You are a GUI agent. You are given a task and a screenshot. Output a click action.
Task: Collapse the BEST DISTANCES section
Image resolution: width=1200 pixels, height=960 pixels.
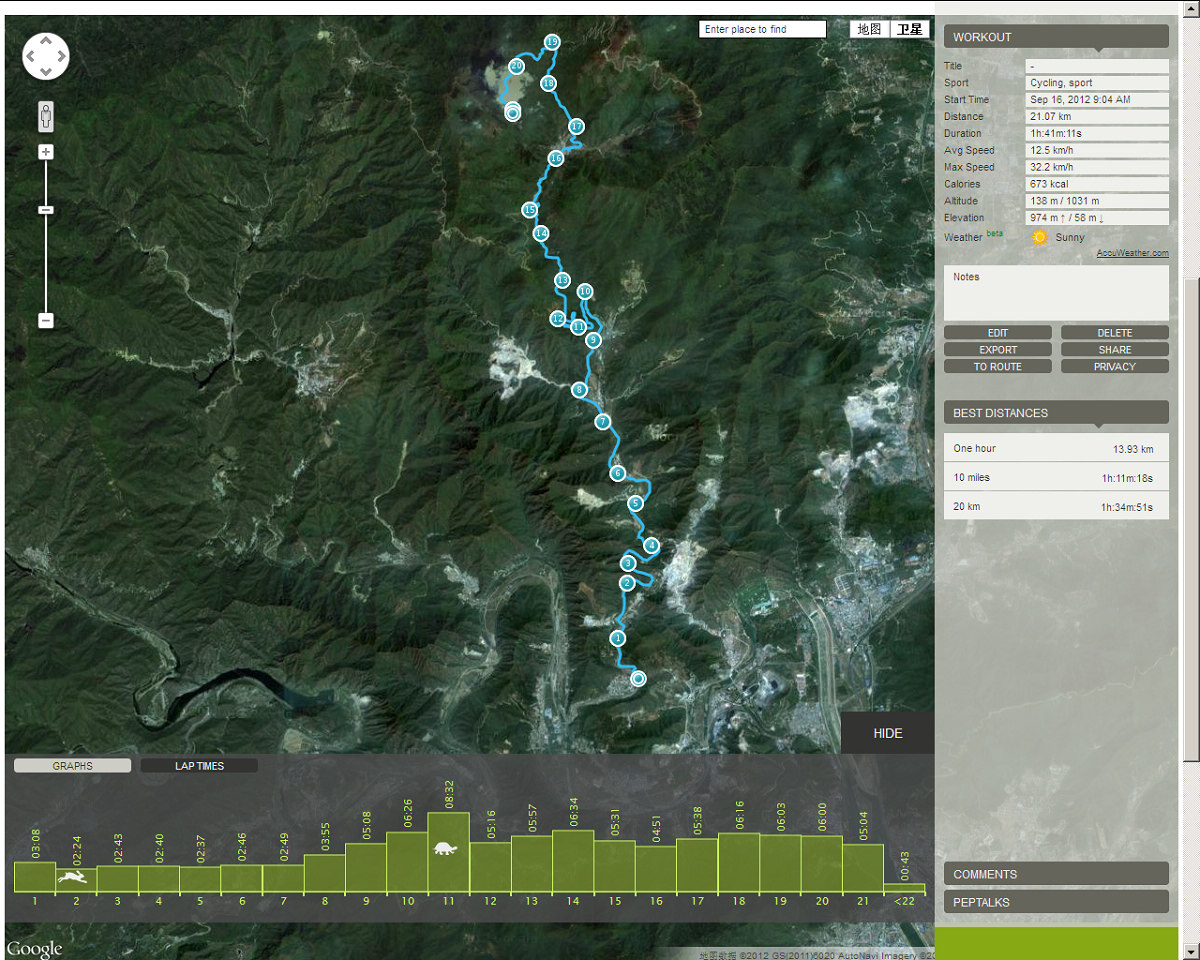(x=1055, y=413)
